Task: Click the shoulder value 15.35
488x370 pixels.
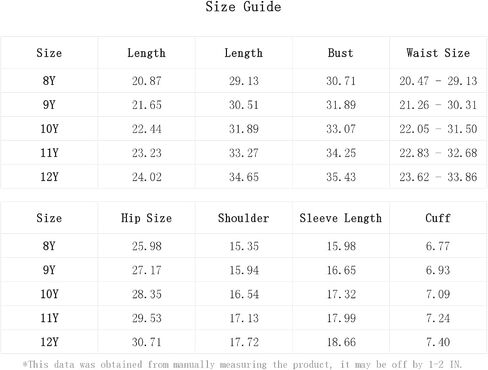Action: click(x=244, y=246)
